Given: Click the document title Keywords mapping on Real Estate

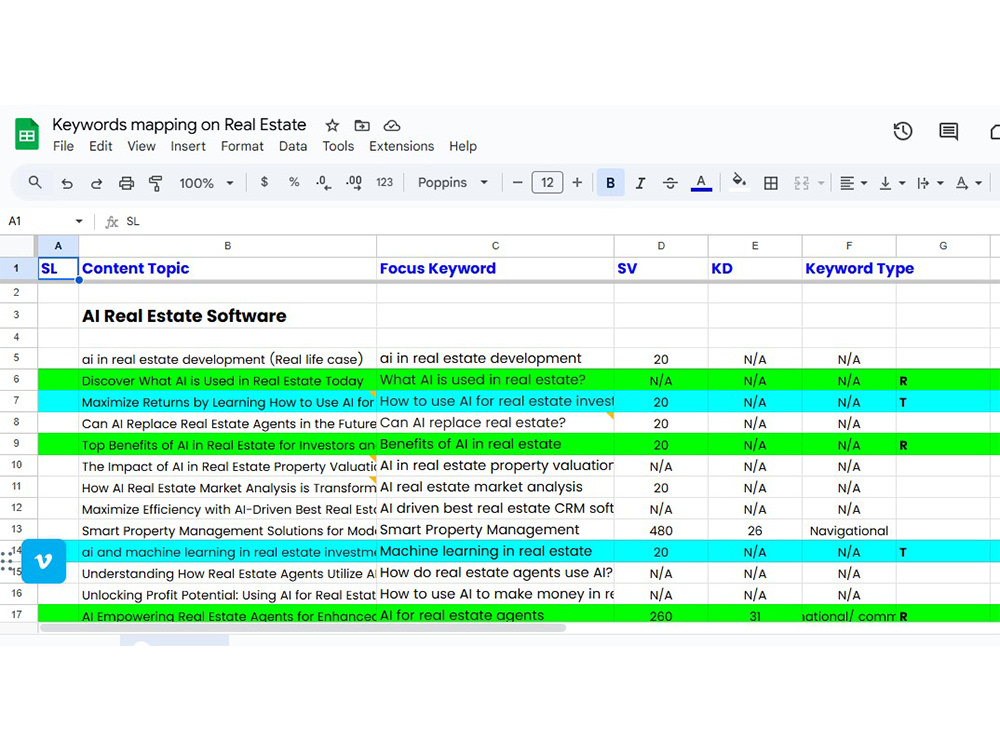Looking at the screenshot, I should click(x=179, y=124).
